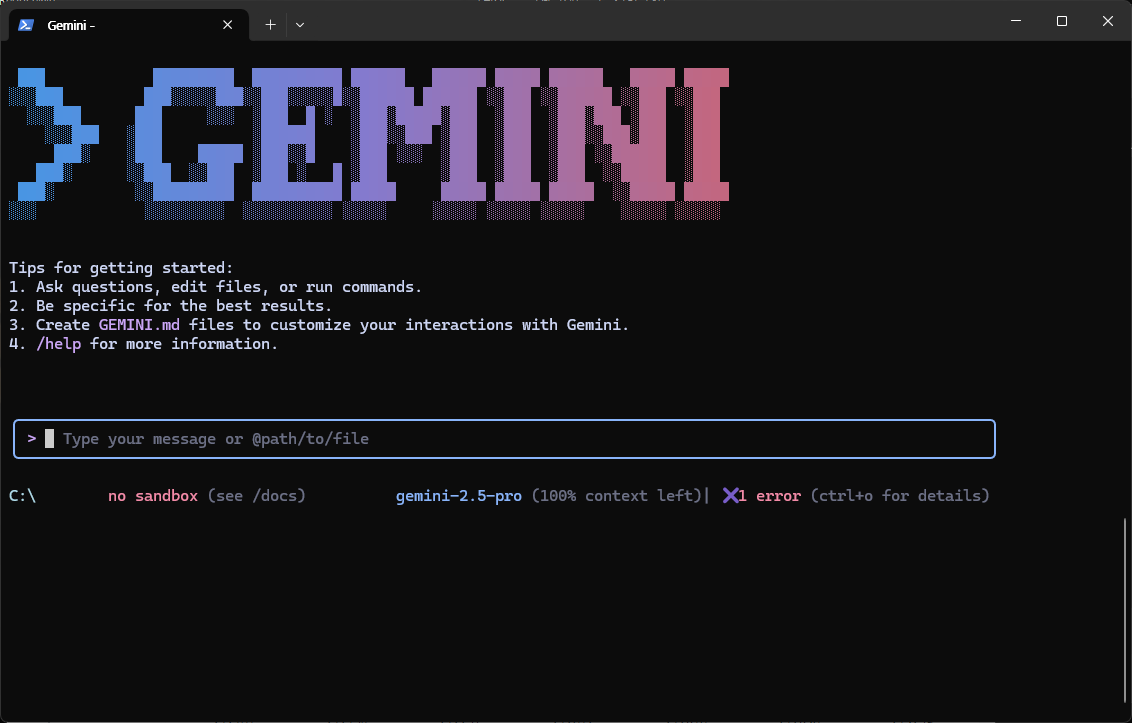Close the Gemini tab
This screenshot has width=1132, height=723.
point(227,25)
